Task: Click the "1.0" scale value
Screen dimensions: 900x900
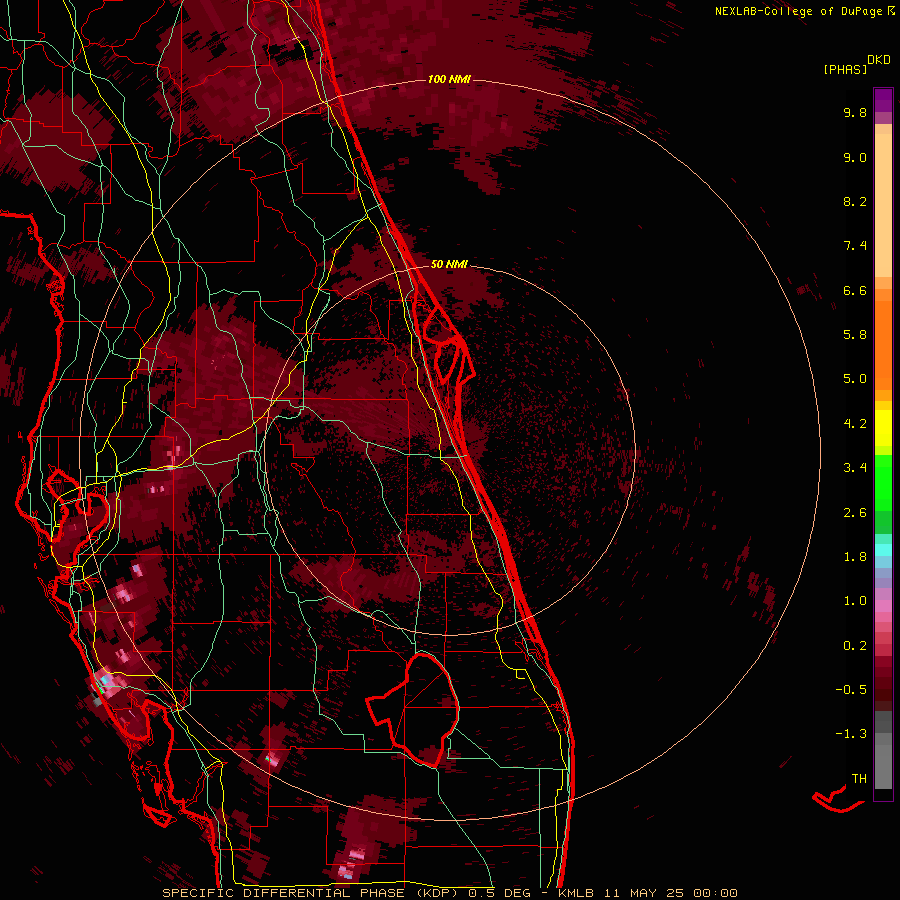Action: (x=855, y=601)
